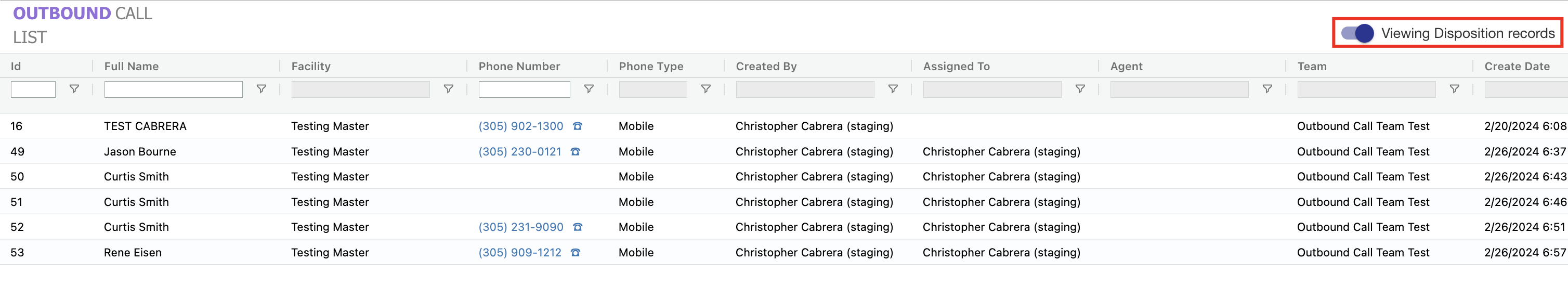This screenshot has width=1568, height=285.
Task: Open the Phone Number filter funnel icon
Action: pyautogui.click(x=589, y=89)
